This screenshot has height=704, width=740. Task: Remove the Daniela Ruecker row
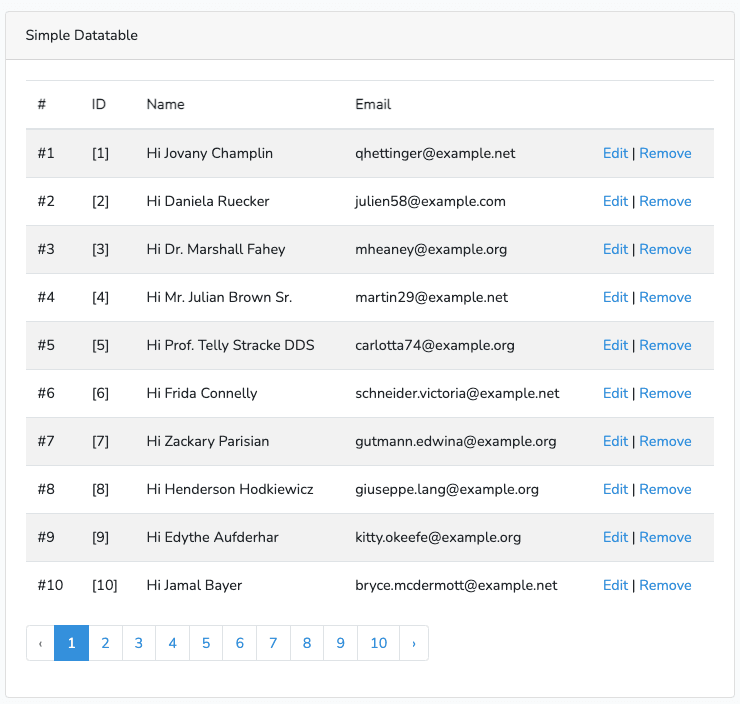coord(665,201)
